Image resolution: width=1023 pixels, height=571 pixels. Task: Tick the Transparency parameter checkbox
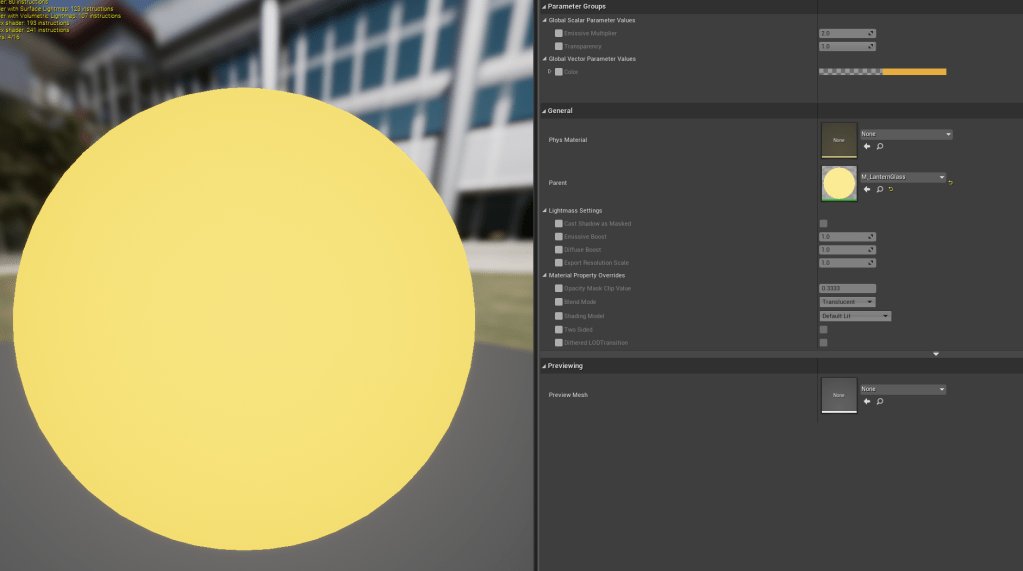click(559, 46)
